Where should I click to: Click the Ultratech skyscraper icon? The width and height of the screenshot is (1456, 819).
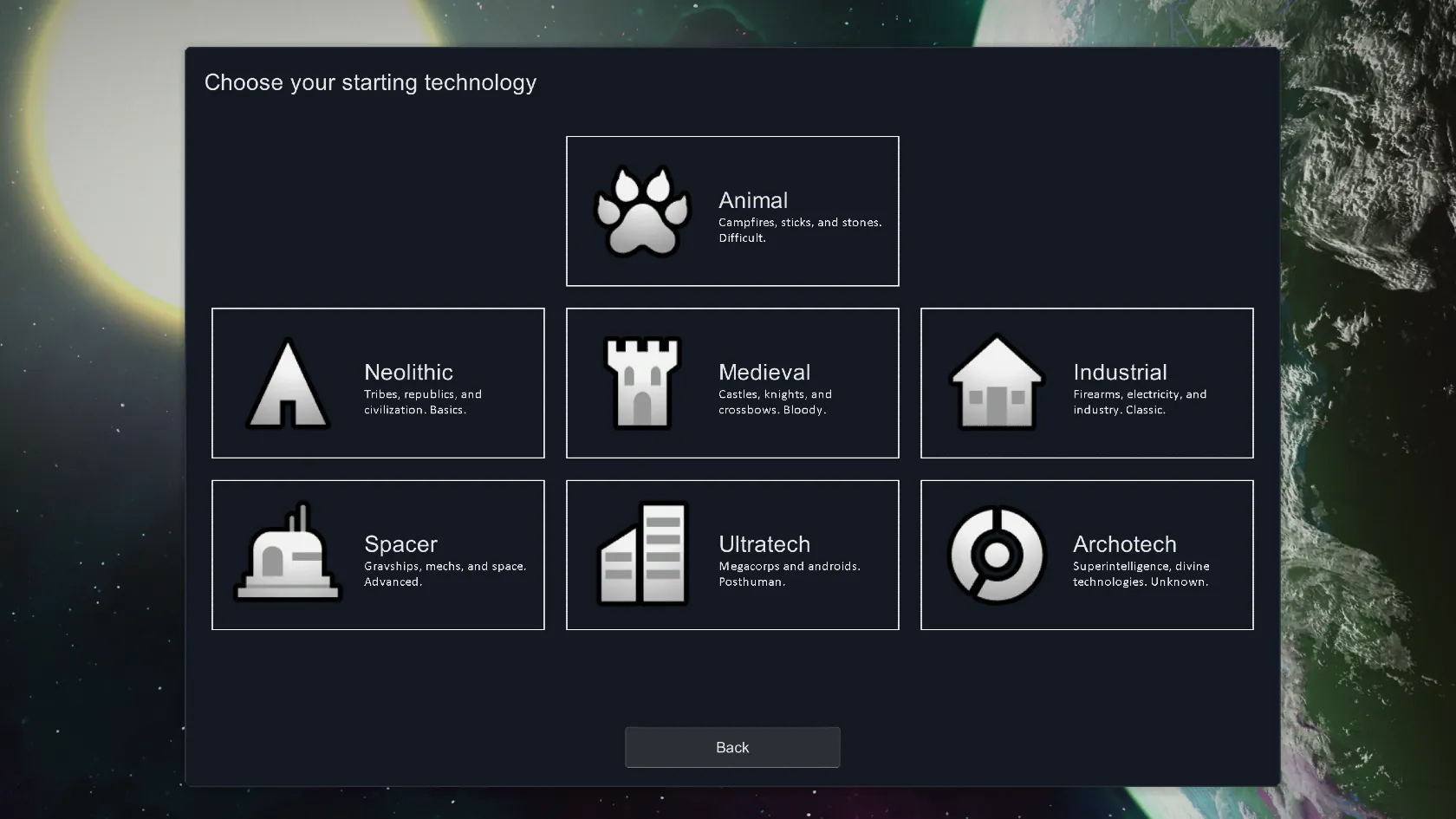[642, 555]
